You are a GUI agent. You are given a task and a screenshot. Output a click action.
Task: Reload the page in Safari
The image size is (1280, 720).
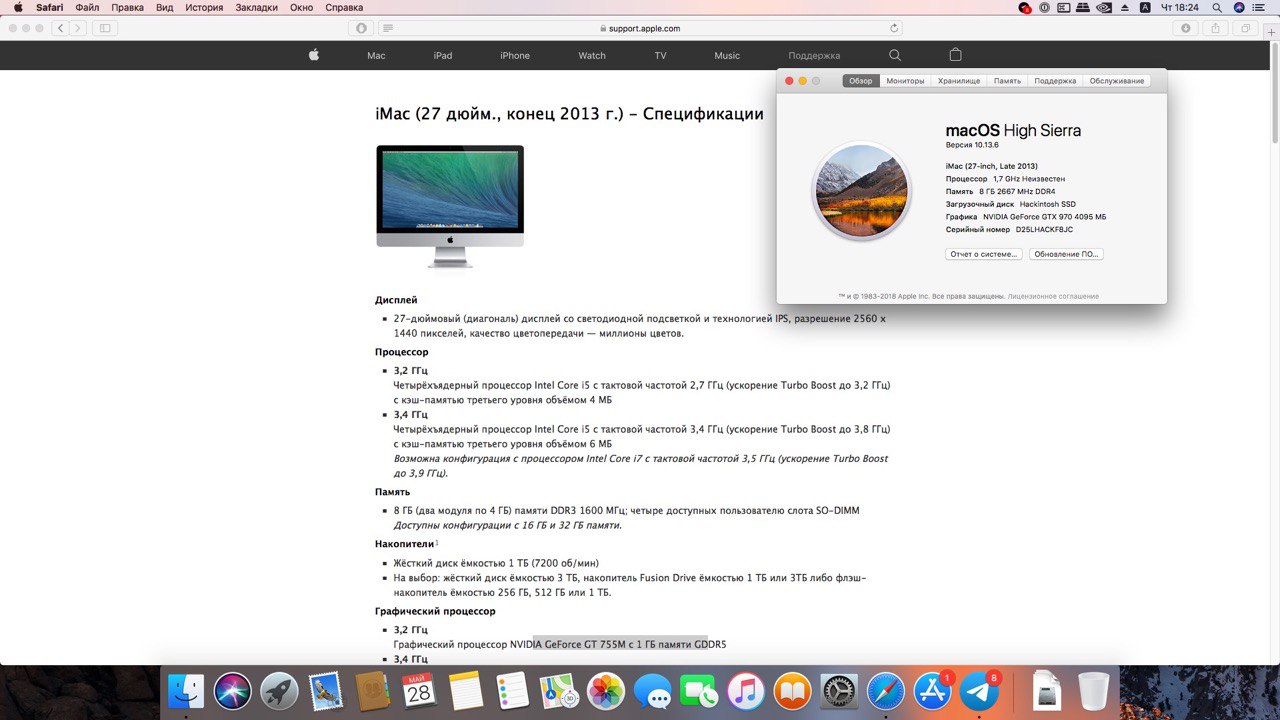(894, 28)
